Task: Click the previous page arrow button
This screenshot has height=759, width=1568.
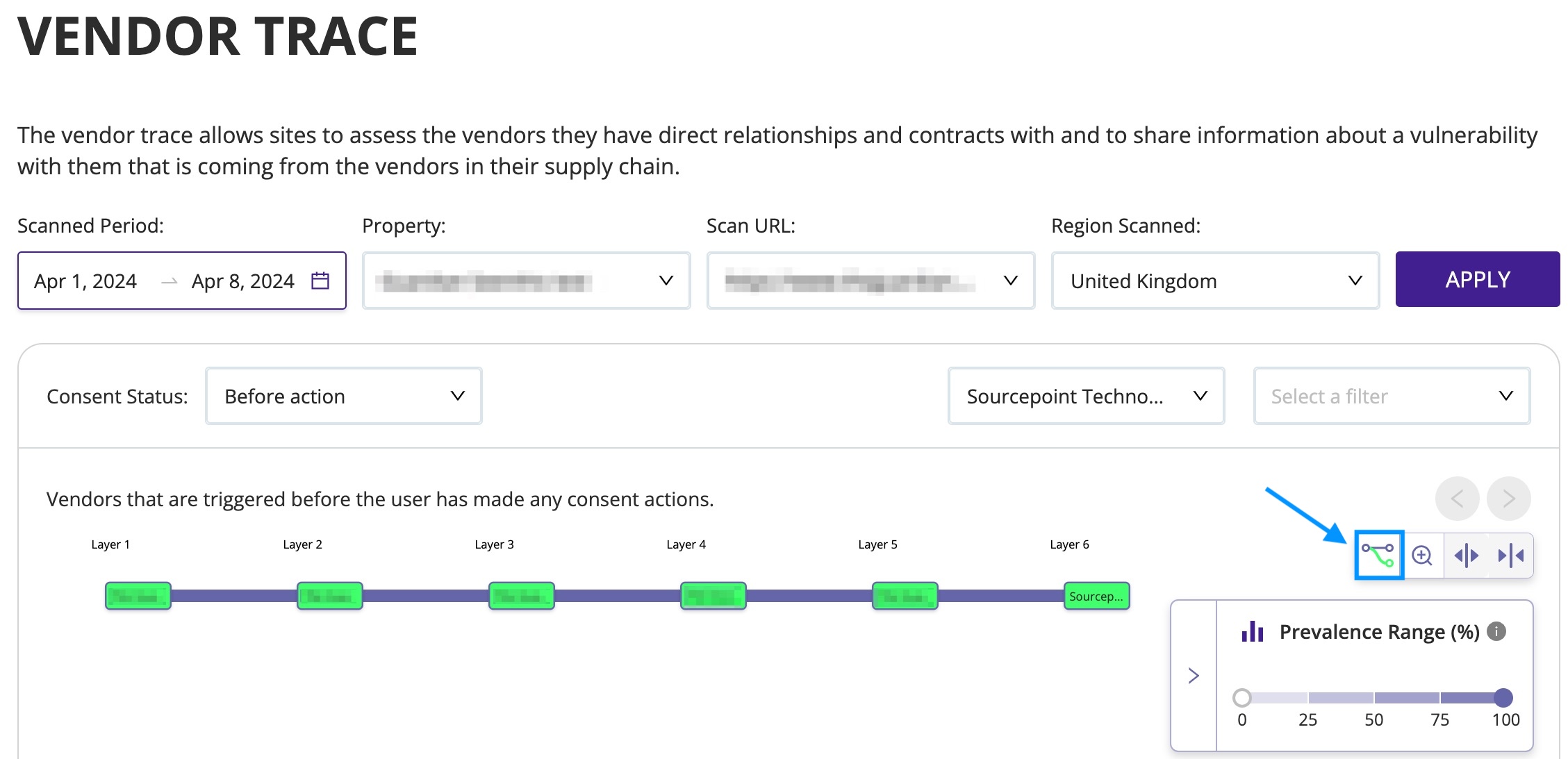Action: tap(1457, 499)
